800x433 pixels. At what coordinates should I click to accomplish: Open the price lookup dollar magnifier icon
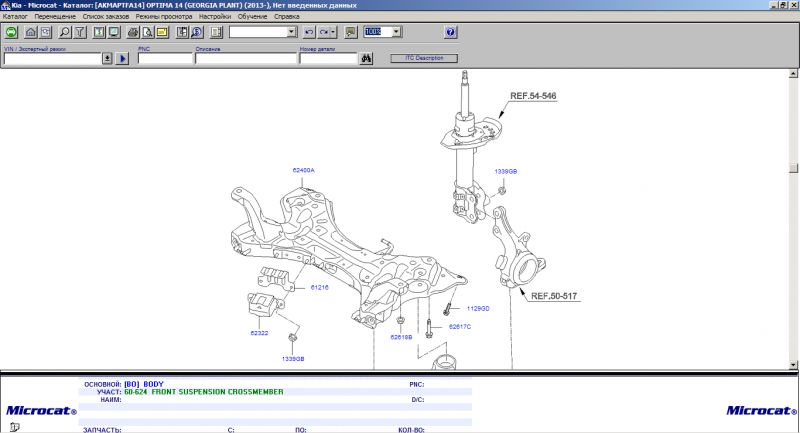(197, 32)
